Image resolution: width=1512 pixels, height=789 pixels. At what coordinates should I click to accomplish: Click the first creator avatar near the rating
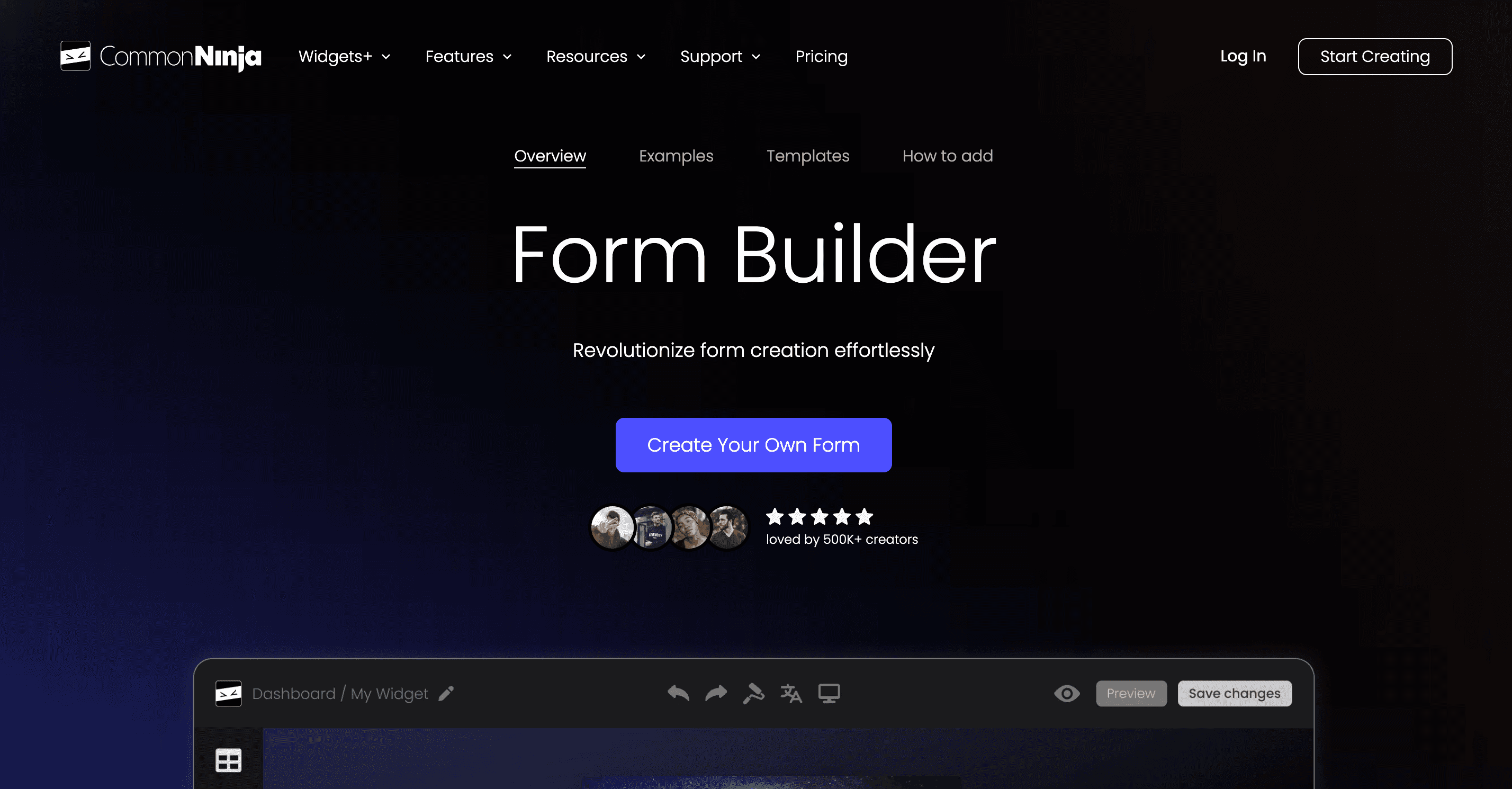[611, 527]
